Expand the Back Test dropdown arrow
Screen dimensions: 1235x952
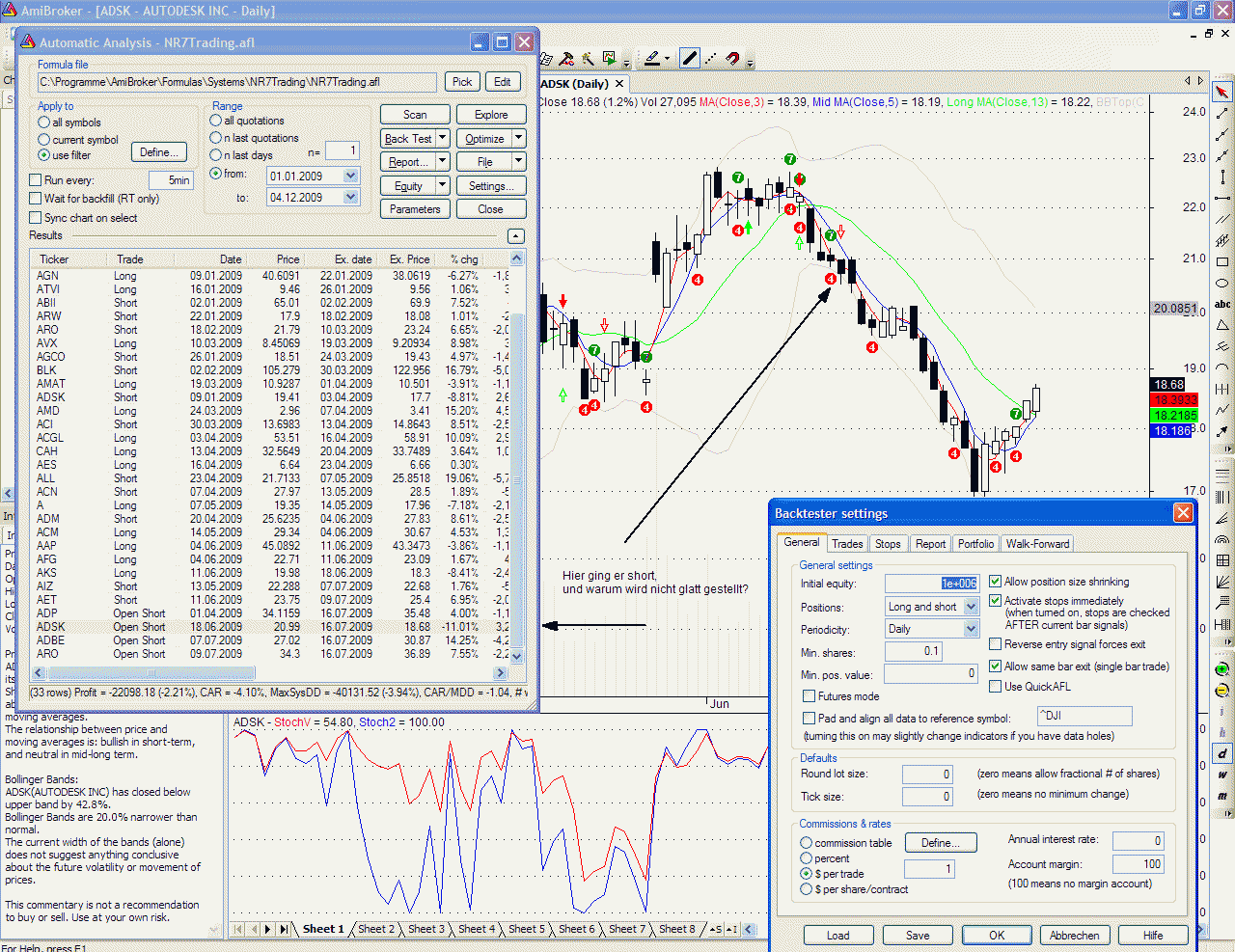(442, 139)
